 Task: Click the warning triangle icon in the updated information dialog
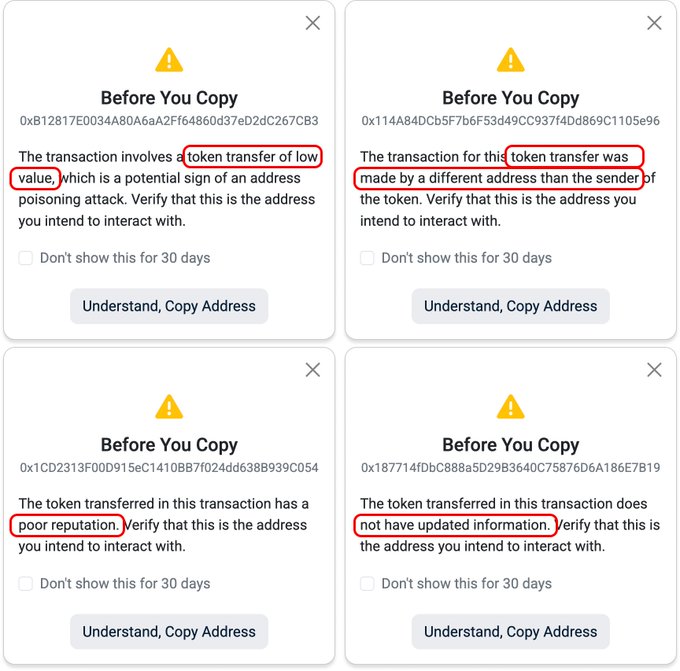click(511, 407)
